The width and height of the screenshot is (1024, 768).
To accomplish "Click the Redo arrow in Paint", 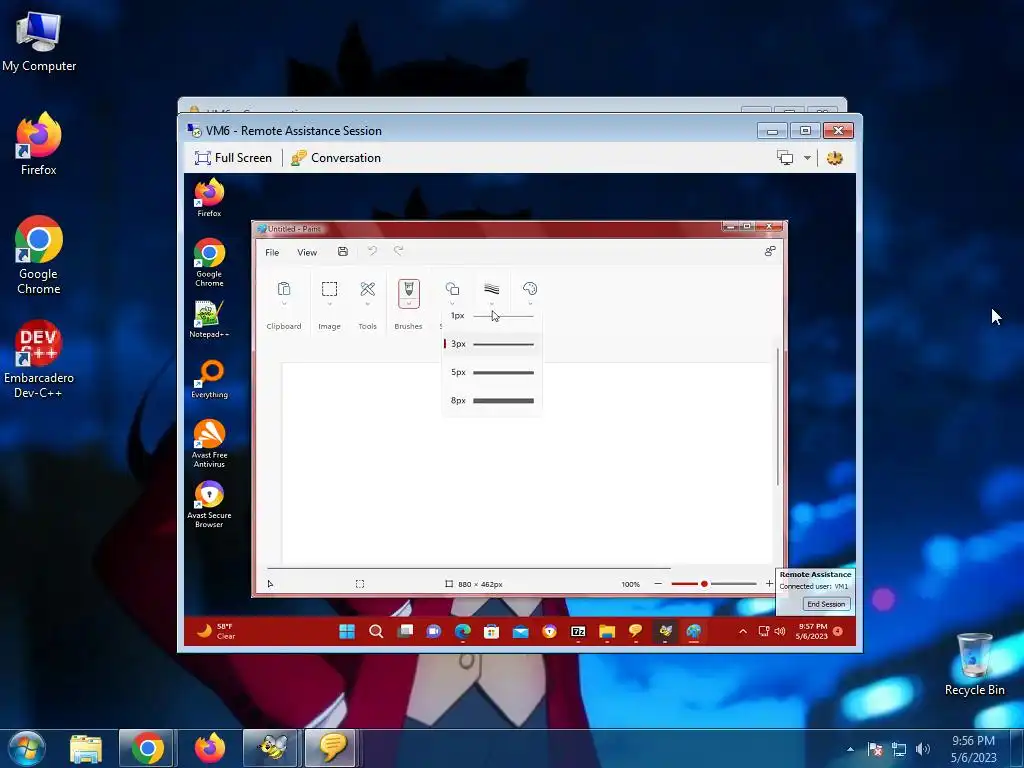I will 398,251.
